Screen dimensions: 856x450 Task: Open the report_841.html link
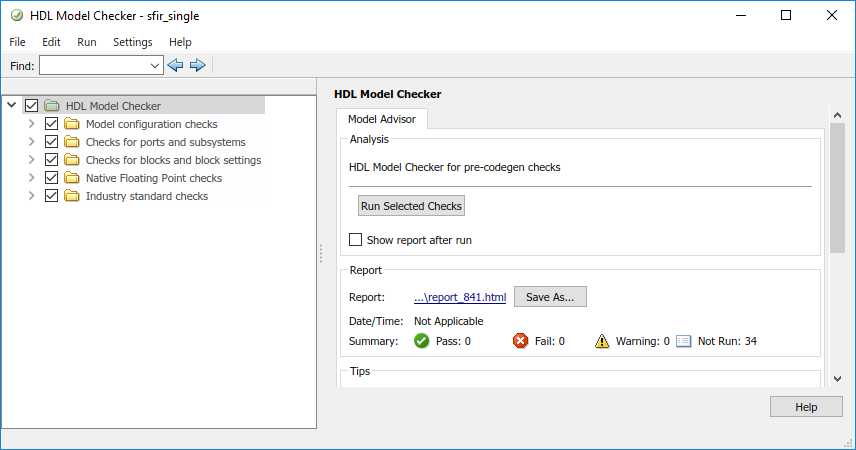(460, 297)
